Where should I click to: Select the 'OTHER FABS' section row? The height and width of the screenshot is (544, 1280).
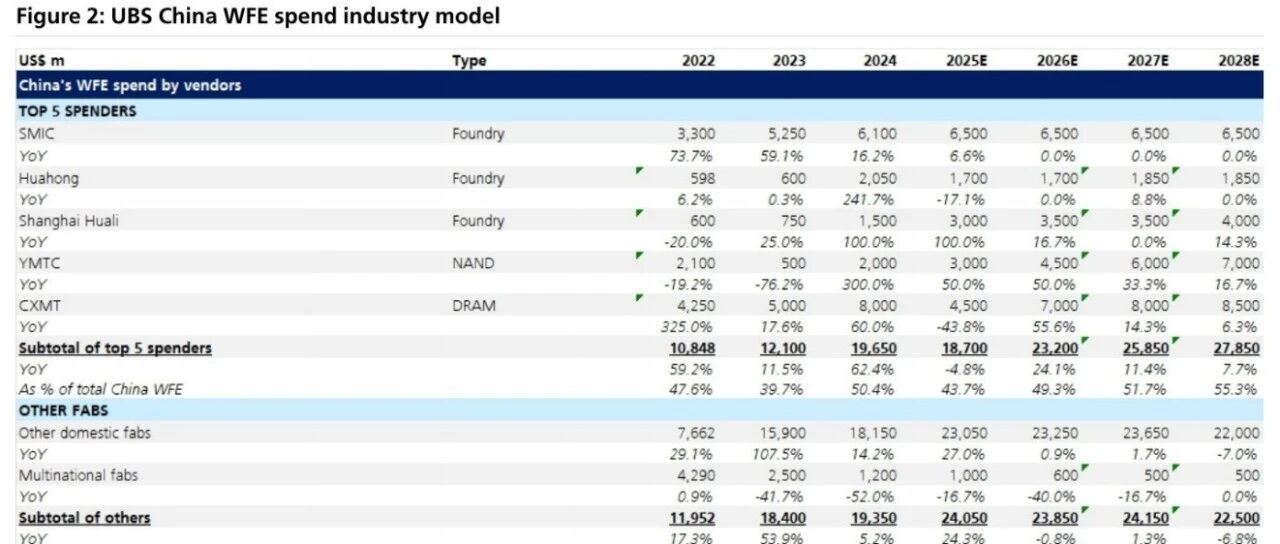coord(640,410)
